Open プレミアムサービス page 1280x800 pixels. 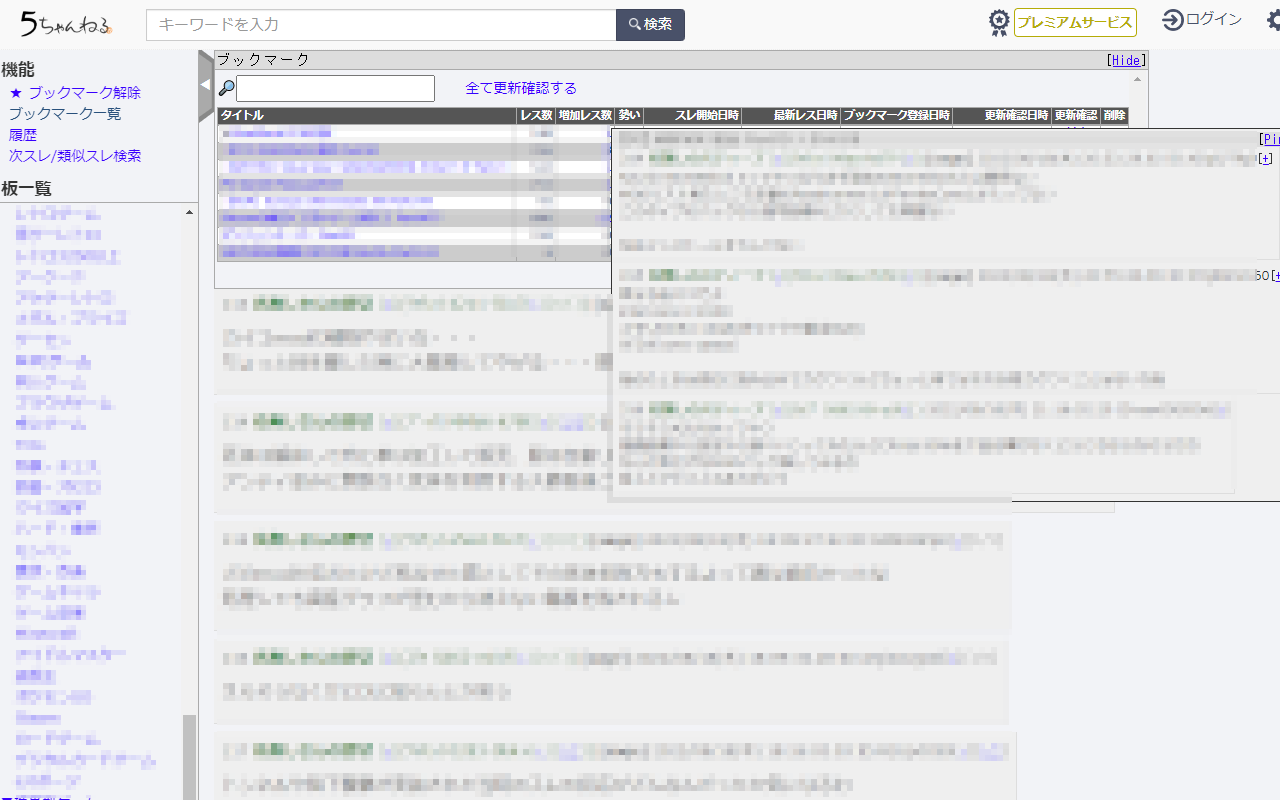point(1075,23)
